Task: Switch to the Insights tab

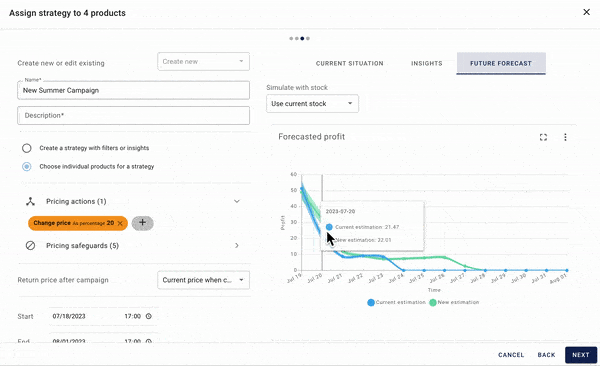Action: click(427, 63)
